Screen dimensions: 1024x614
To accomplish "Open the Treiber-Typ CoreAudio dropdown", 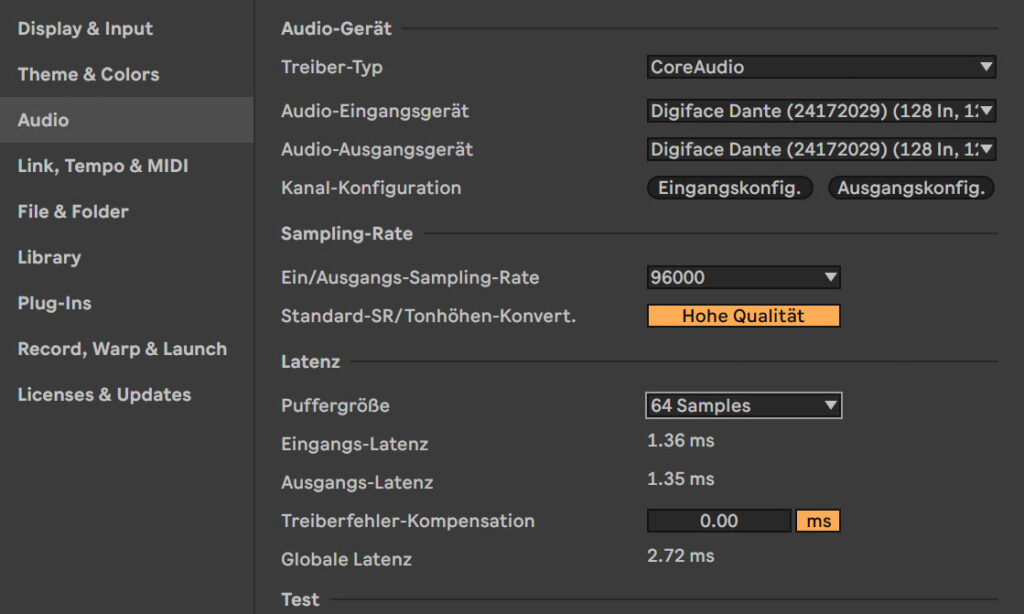I will click(x=820, y=67).
